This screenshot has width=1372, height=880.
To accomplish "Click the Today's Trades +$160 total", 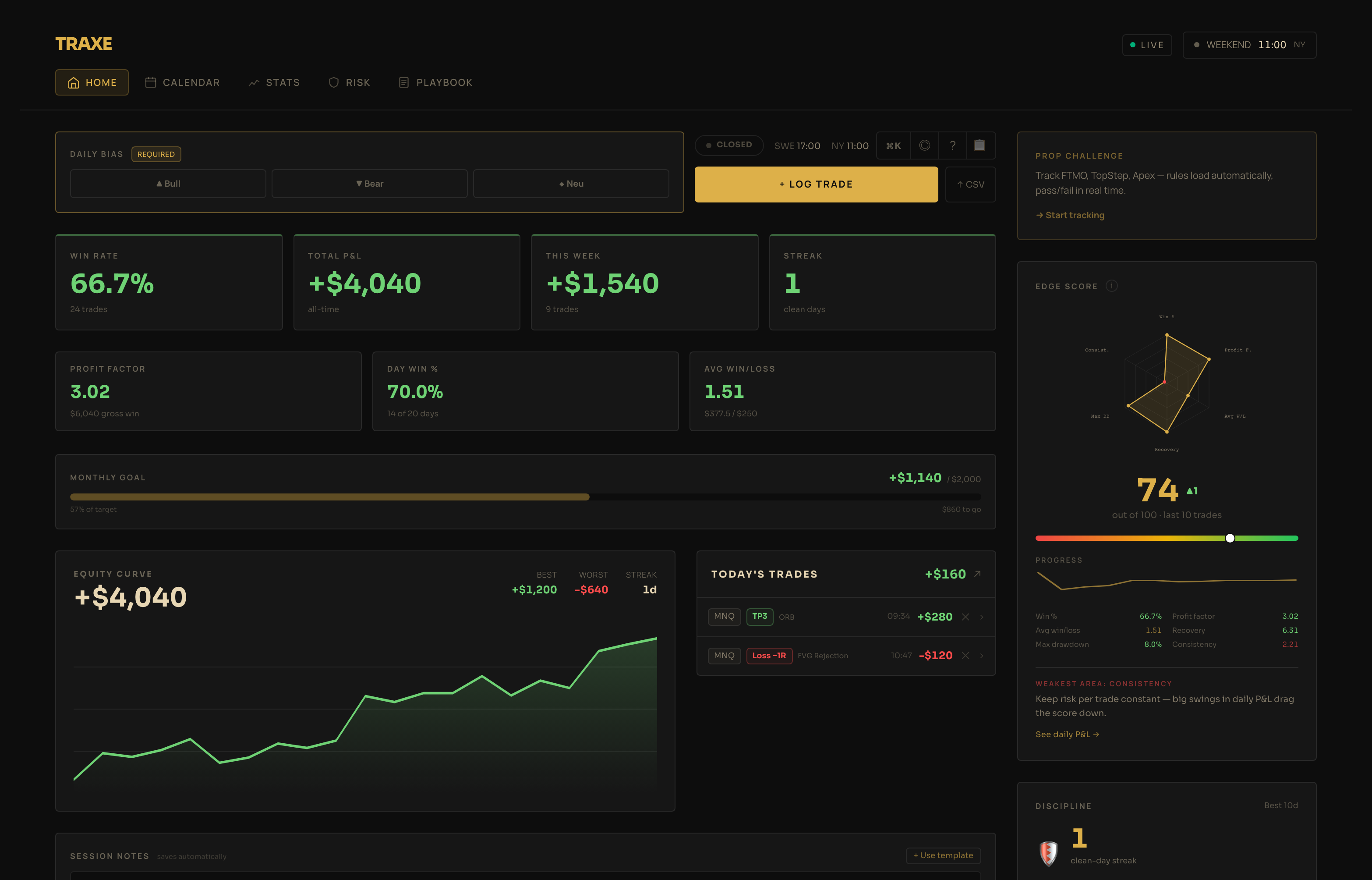I will [x=945, y=574].
